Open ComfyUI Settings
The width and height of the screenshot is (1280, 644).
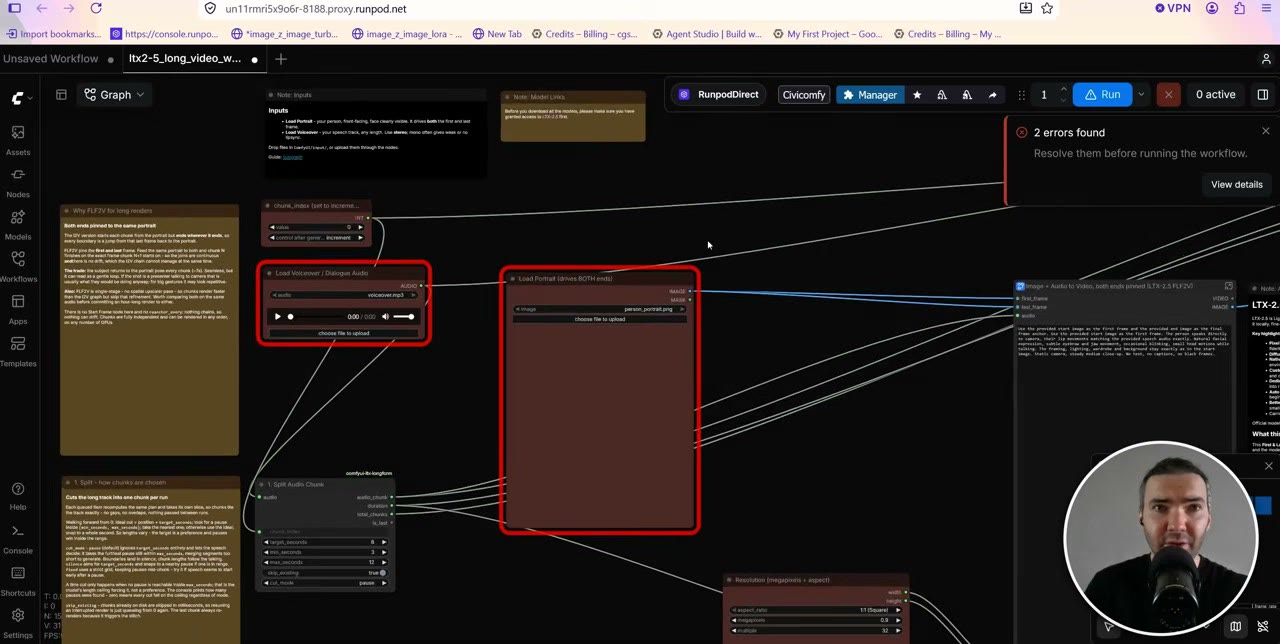(18, 623)
